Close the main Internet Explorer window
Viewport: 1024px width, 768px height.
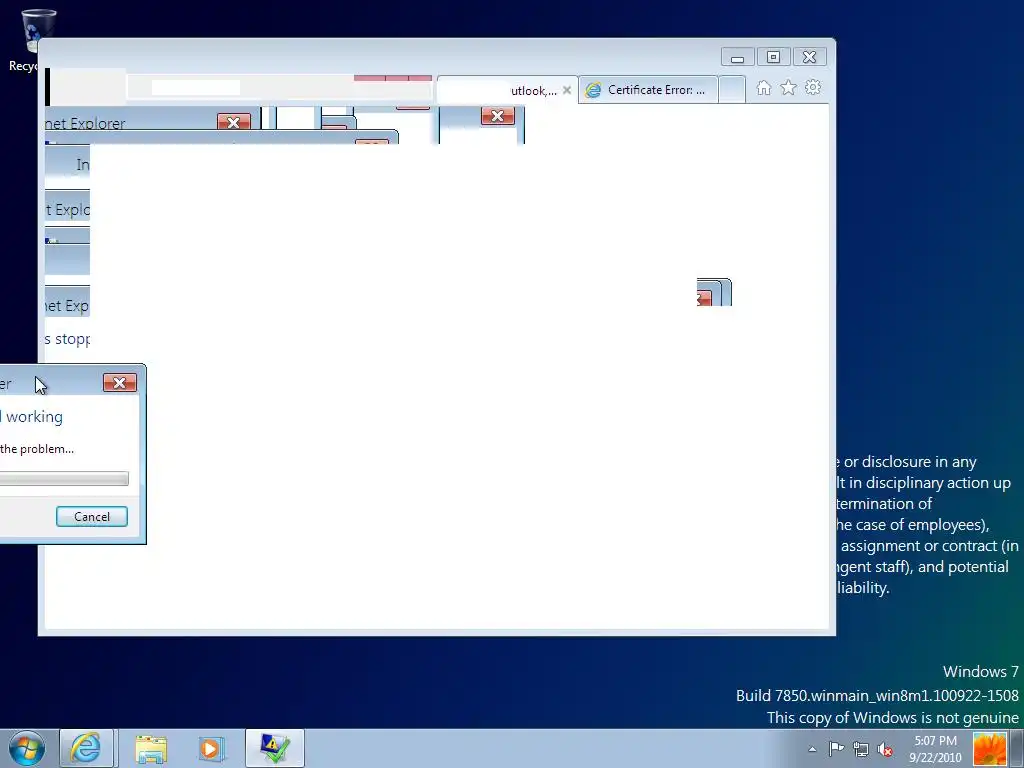[809, 57]
